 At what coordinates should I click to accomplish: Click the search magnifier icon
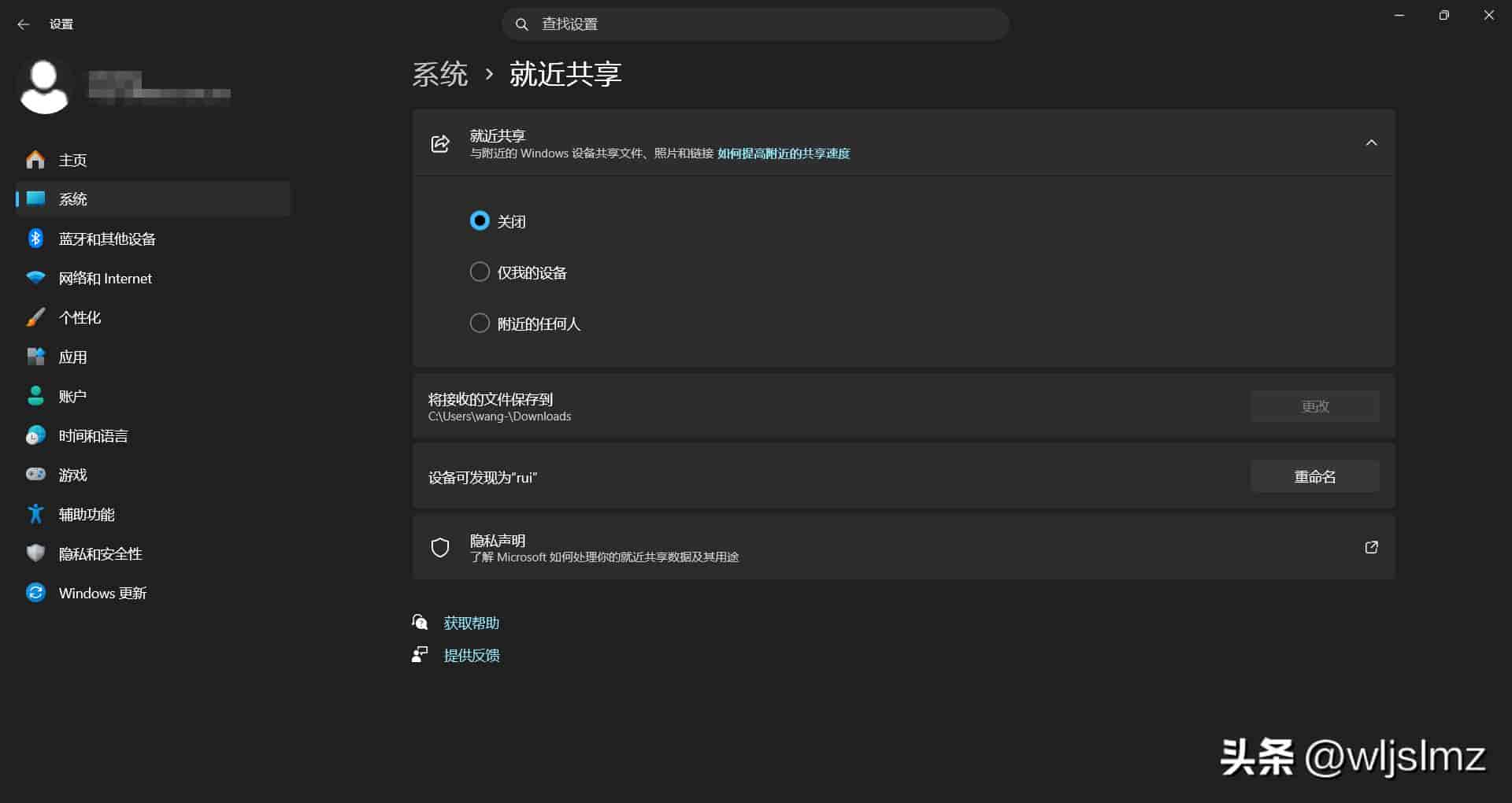(521, 24)
